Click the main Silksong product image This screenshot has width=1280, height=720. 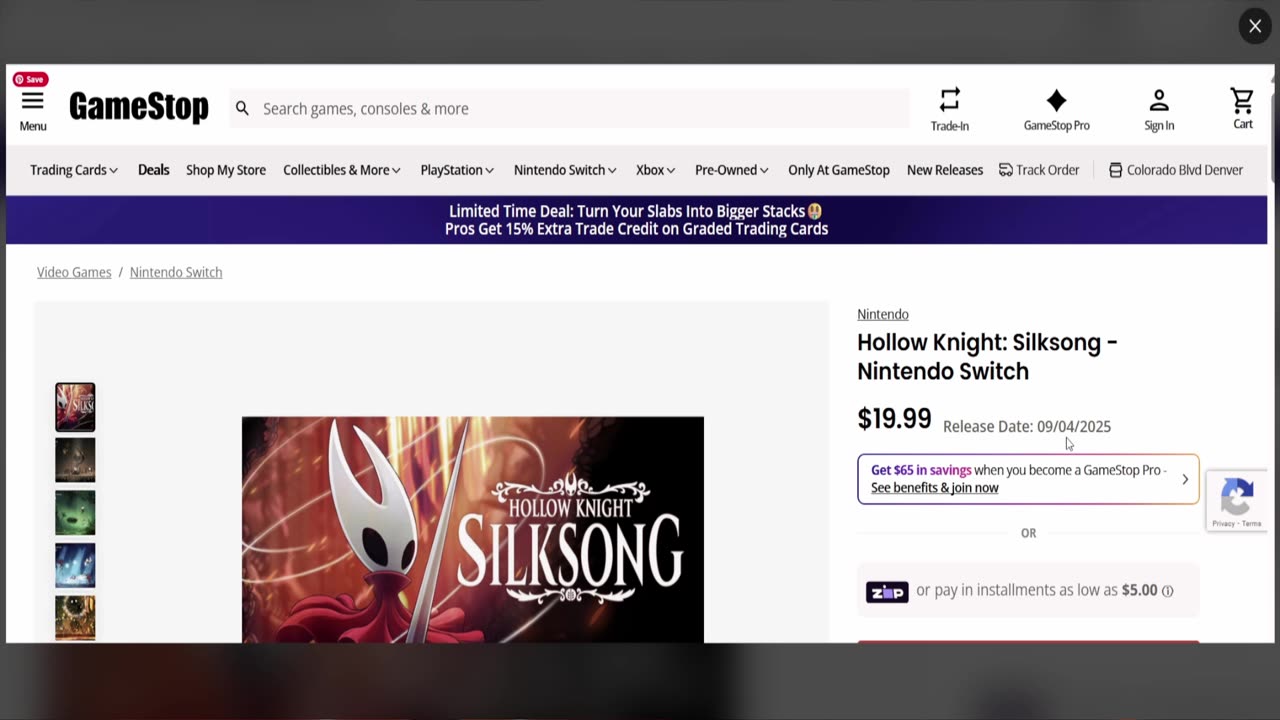tap(473, 529)
